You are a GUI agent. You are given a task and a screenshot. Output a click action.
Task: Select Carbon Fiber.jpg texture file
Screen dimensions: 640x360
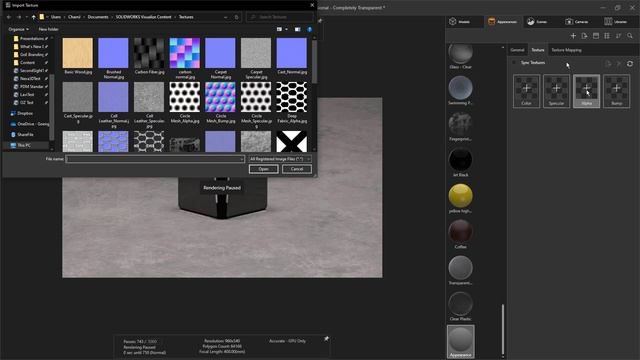149,56
